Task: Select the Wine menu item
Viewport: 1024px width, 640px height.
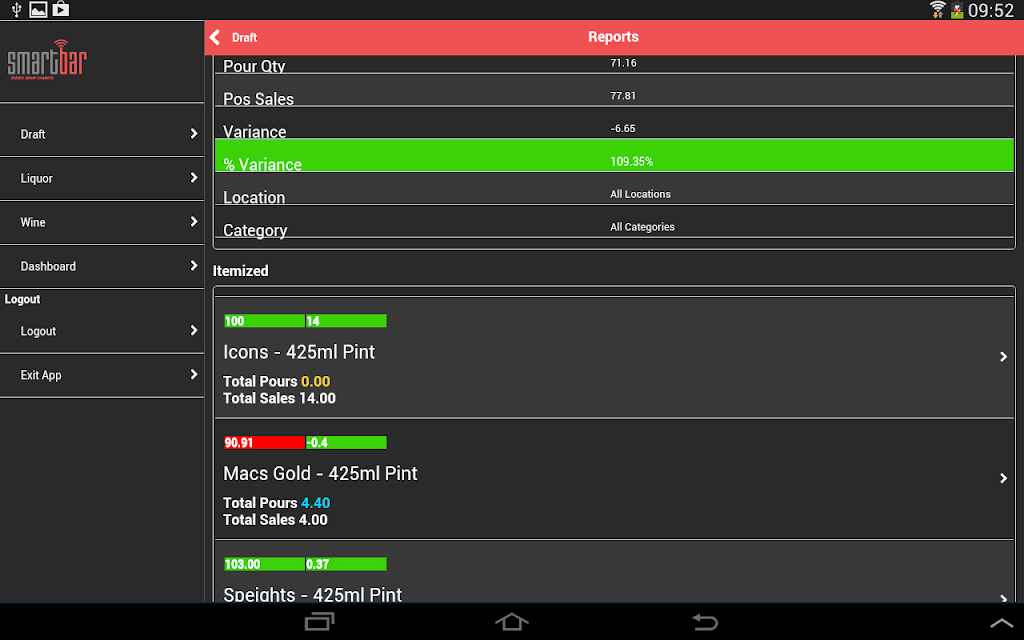Action: [102, 223]
